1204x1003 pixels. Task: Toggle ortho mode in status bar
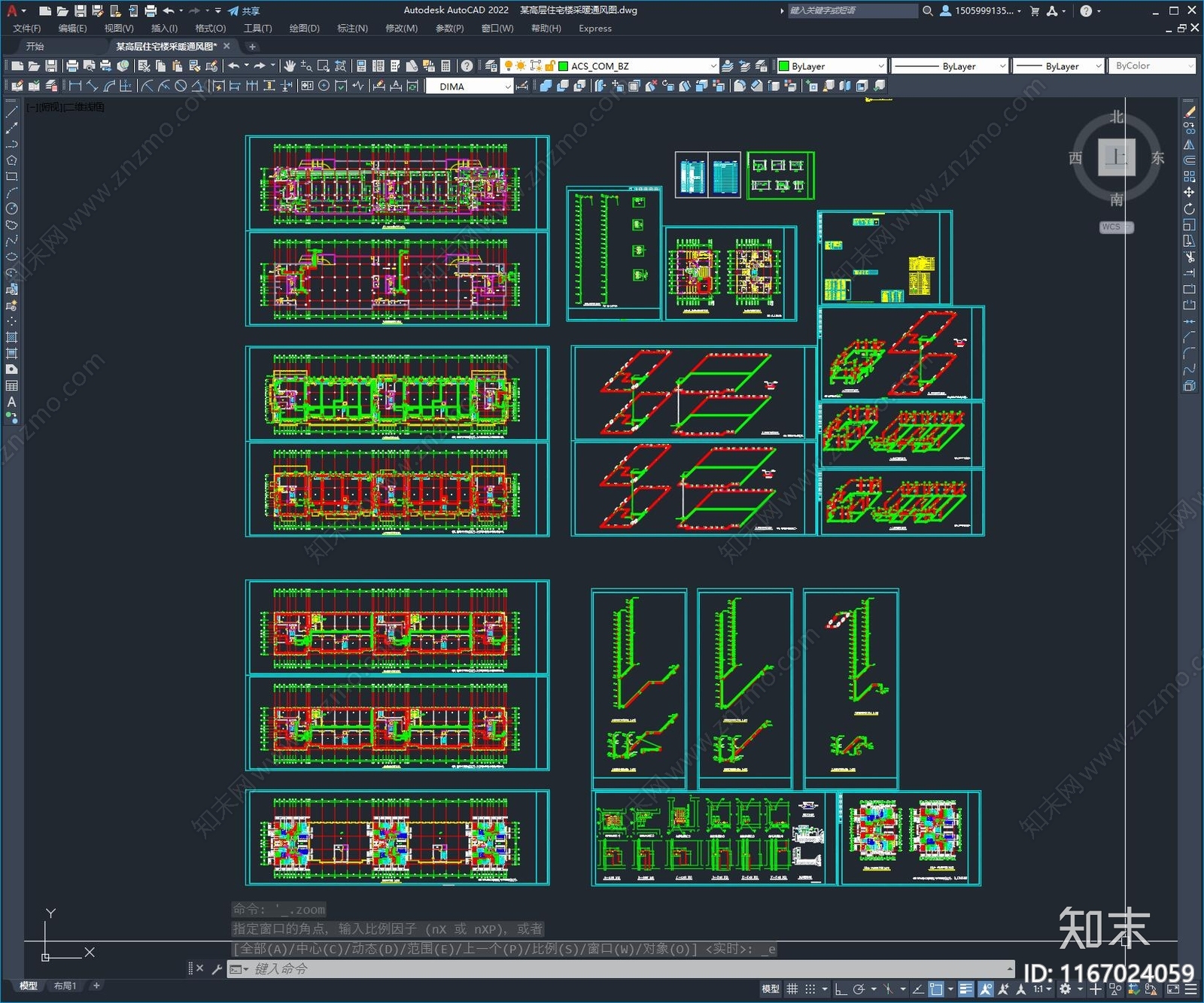(x=841, y=989)
